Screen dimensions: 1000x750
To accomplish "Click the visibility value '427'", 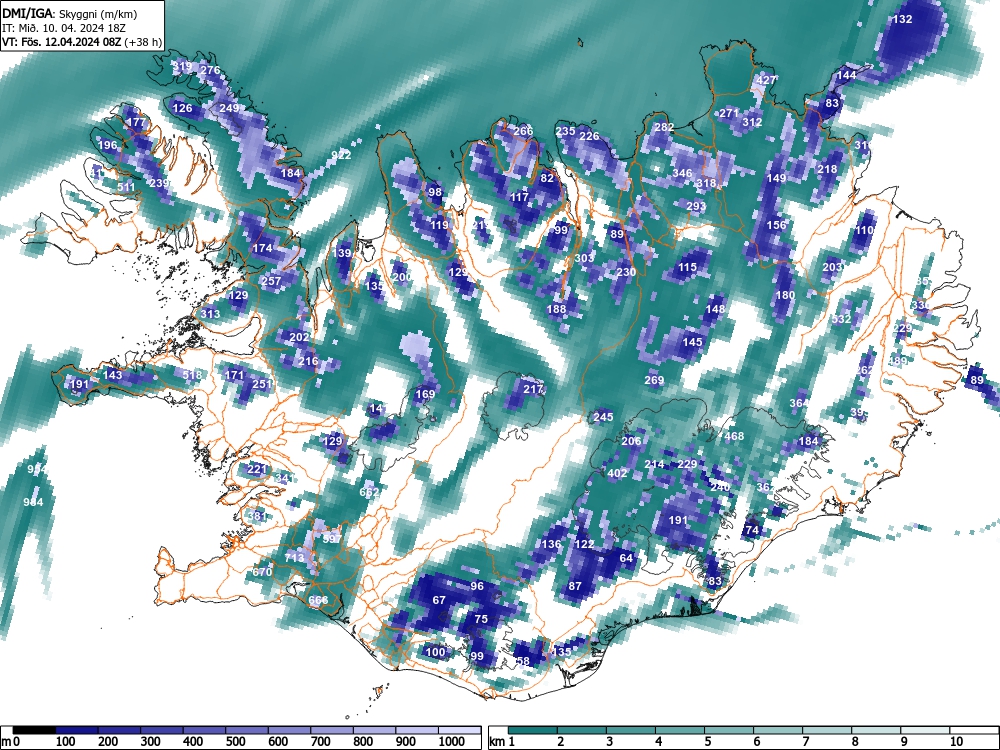I will pos(766,80).
